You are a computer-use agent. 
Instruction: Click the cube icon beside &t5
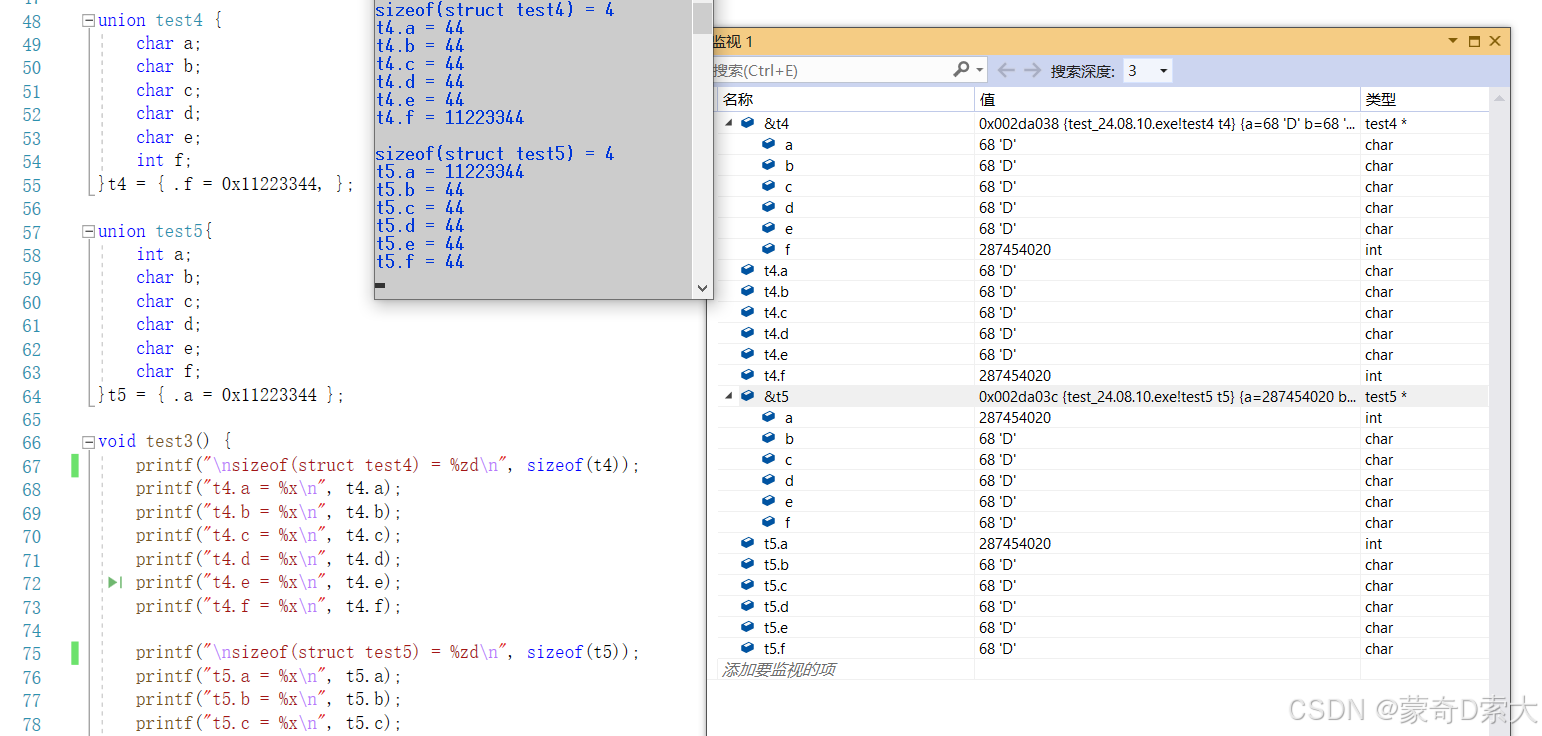tap(748, 396)
